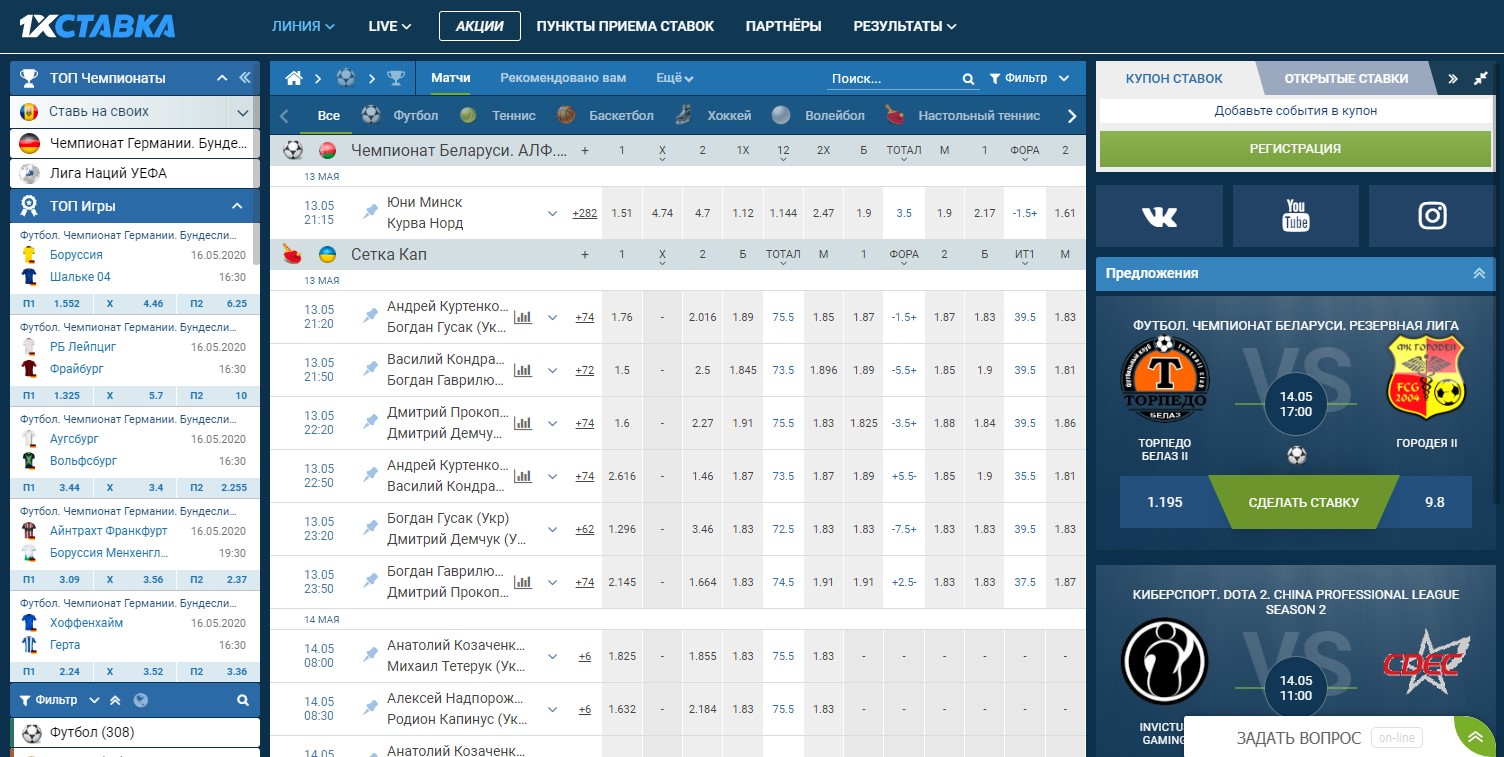
Task: Click the green РЕГИСТРАЦИЯ button
Action: tap(1294, 149)
